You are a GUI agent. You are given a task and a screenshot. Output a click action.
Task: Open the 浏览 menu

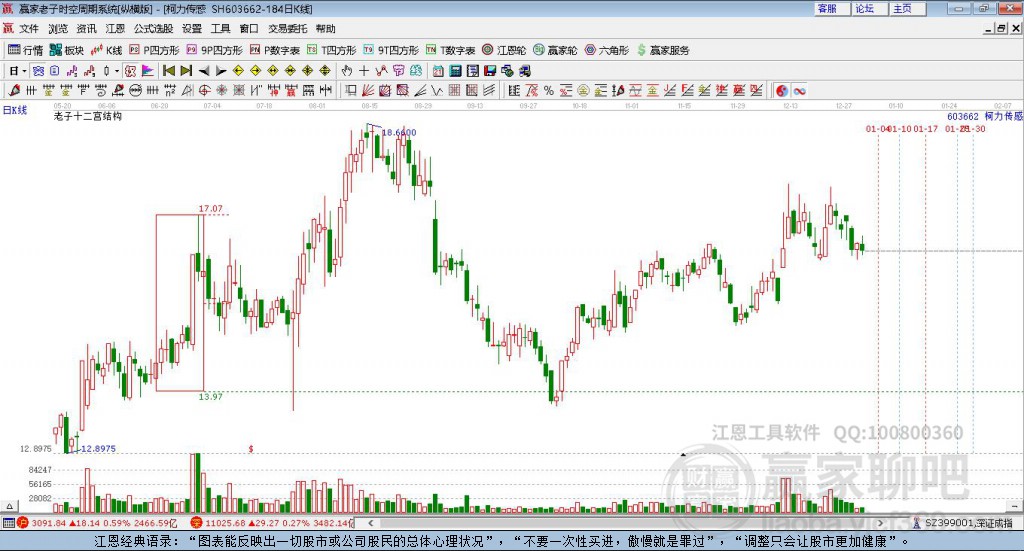[x=57, y=29]
